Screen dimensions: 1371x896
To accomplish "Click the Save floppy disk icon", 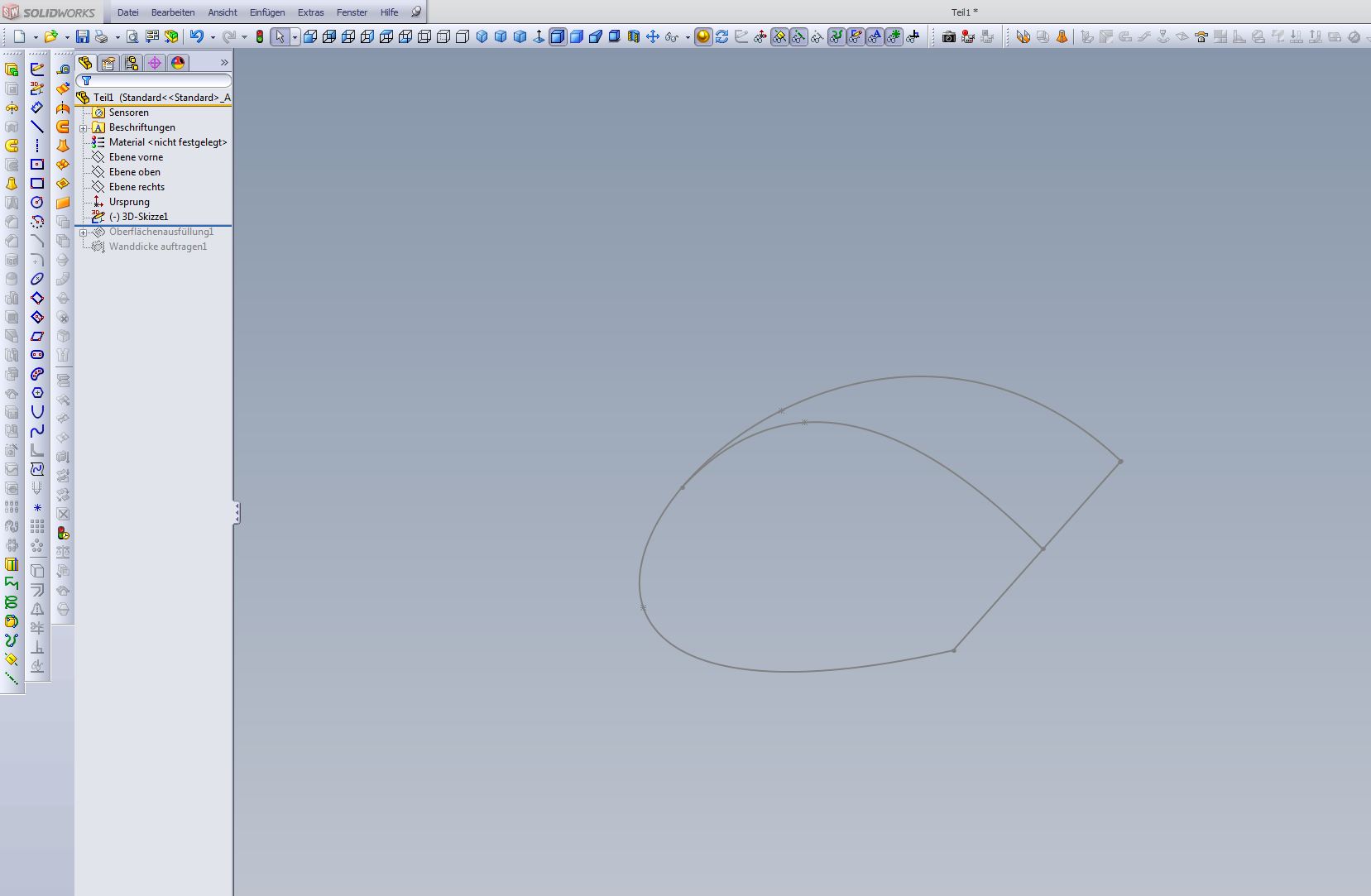I will (x=82, y=36).
